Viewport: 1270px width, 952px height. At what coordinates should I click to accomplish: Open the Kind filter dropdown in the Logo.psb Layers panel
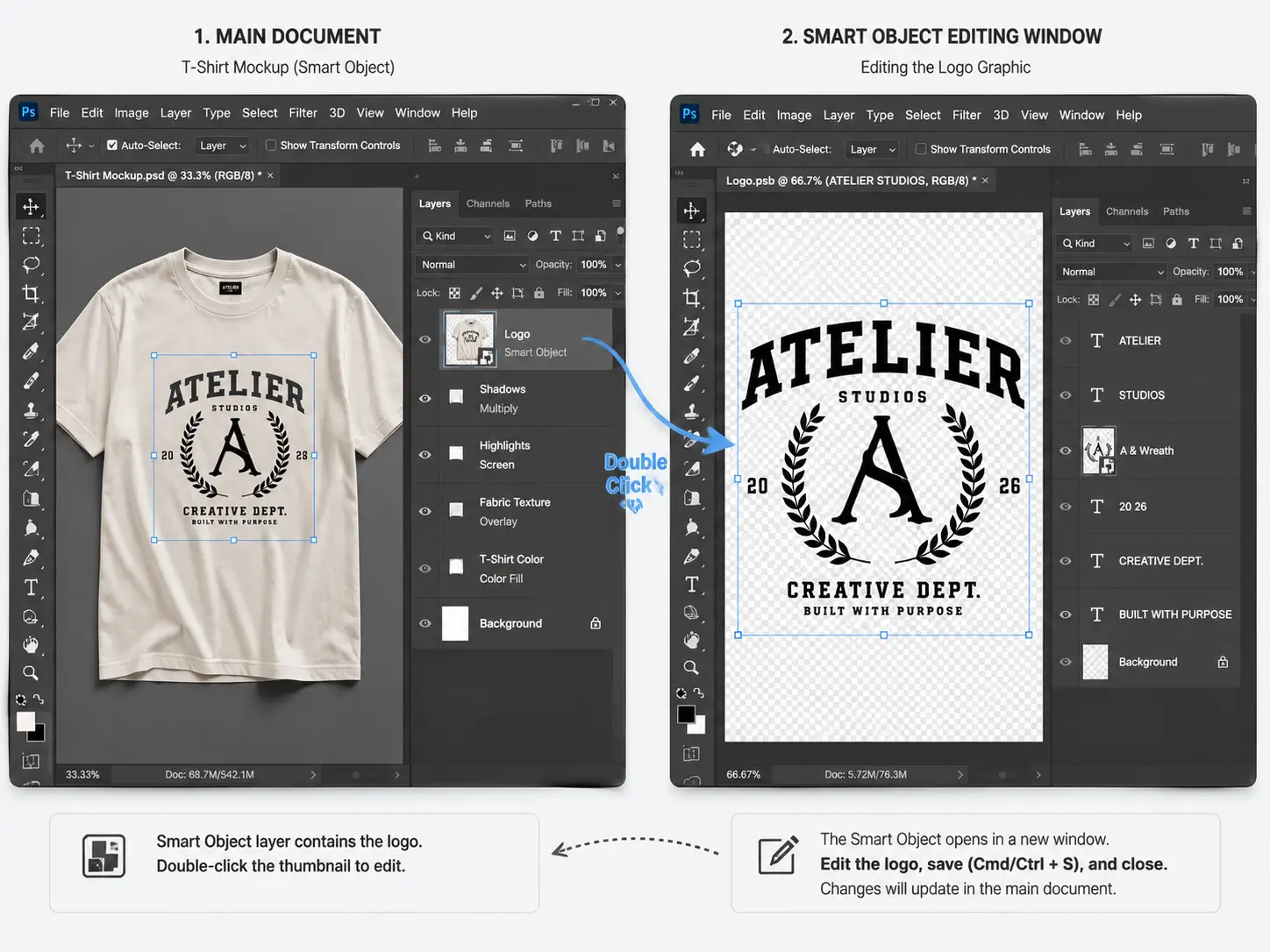1095,244
